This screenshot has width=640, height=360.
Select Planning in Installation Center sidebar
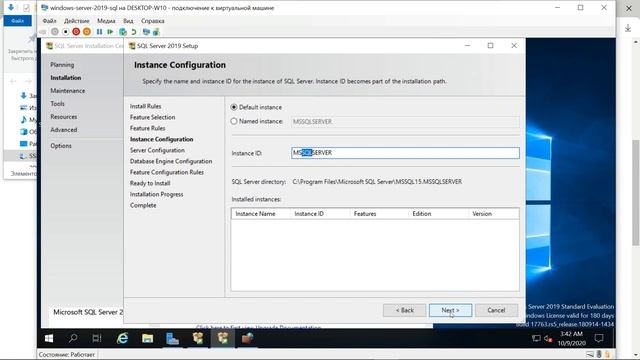pyautogui.click(x=62, y=65)
